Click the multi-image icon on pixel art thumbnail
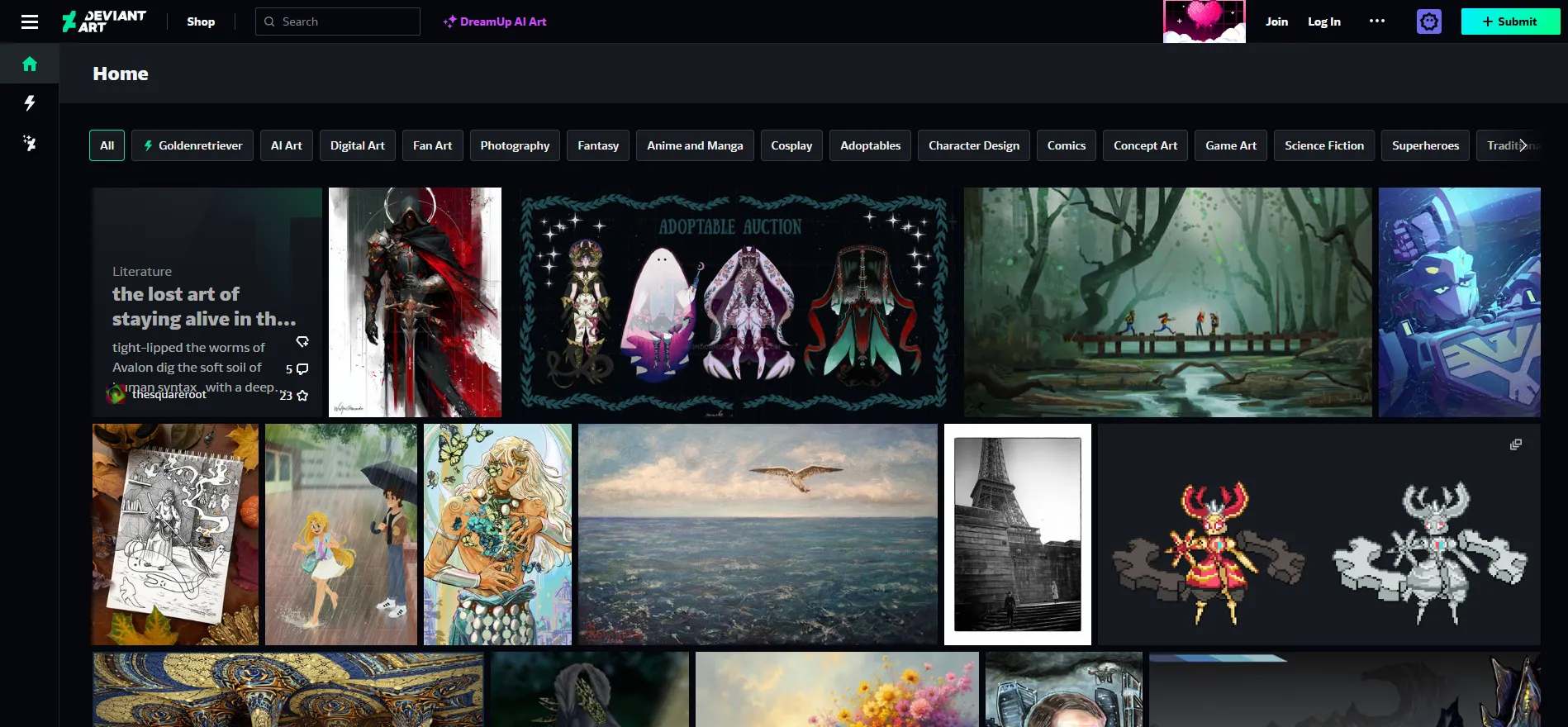The width and height of the screenshot is (1568, 727). [x=1515, y=444]
